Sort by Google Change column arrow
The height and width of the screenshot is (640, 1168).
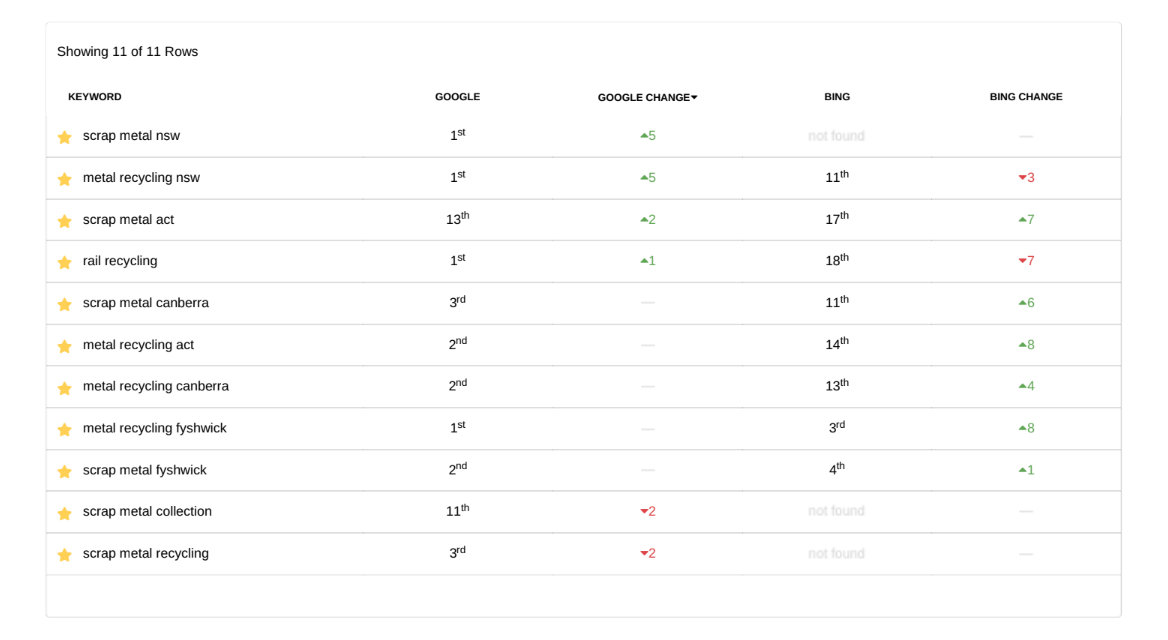pyautogui.click(x=694, y=98)
